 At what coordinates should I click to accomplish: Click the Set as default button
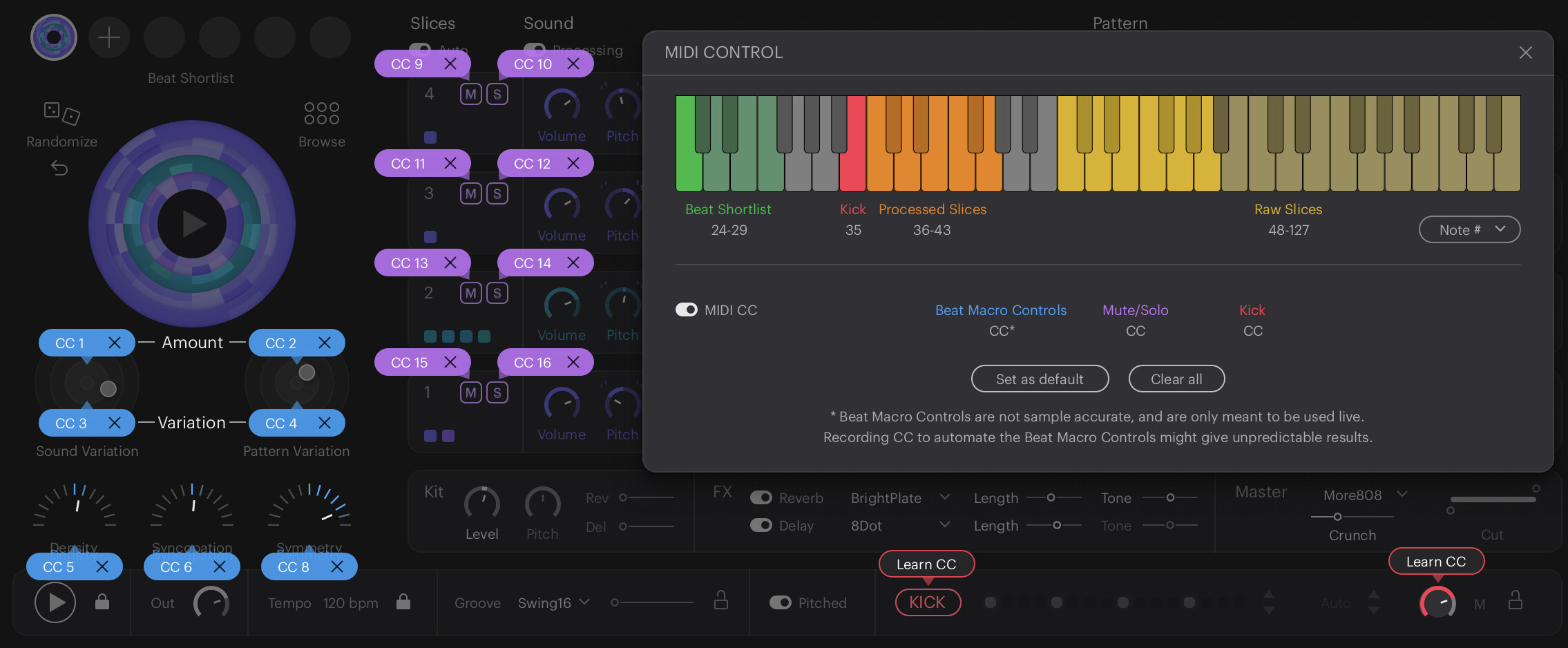tap(1040, 379)
